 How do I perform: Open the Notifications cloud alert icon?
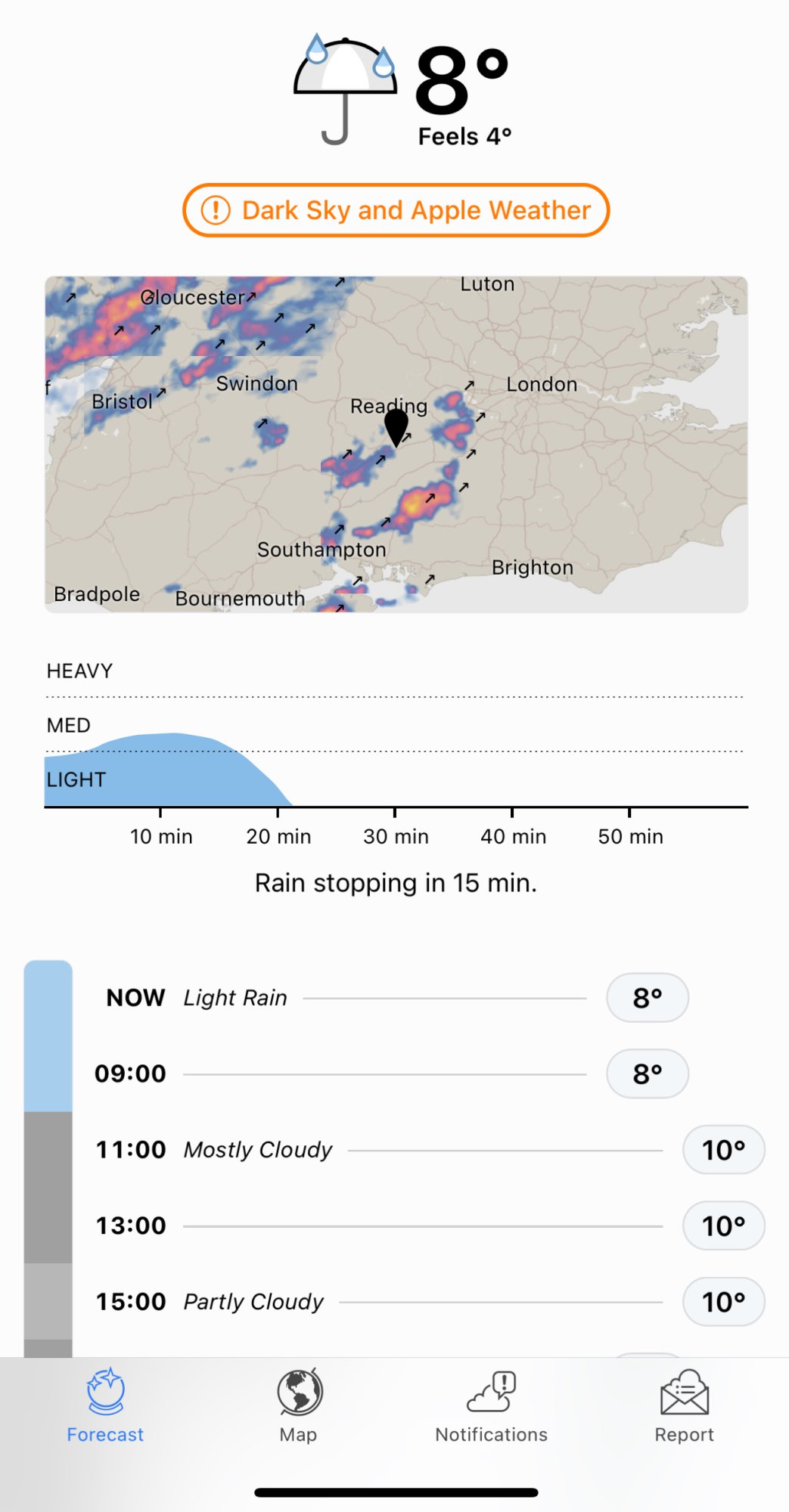tap(492, 1393)
